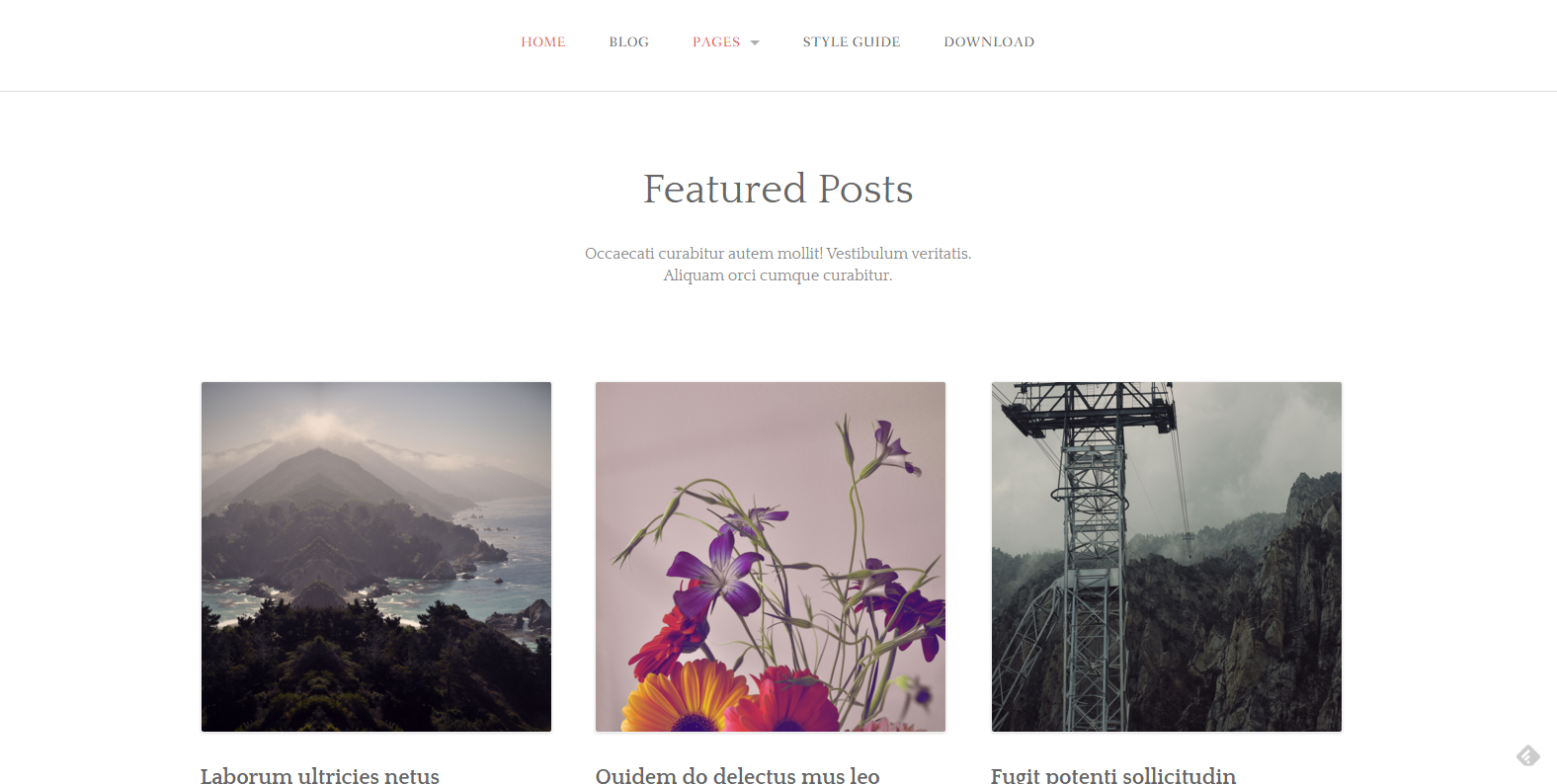This screenshot has width=1557, height=784.
Task: Click the Aliquam orci cumque curabitur line
Action: (778, 275)
